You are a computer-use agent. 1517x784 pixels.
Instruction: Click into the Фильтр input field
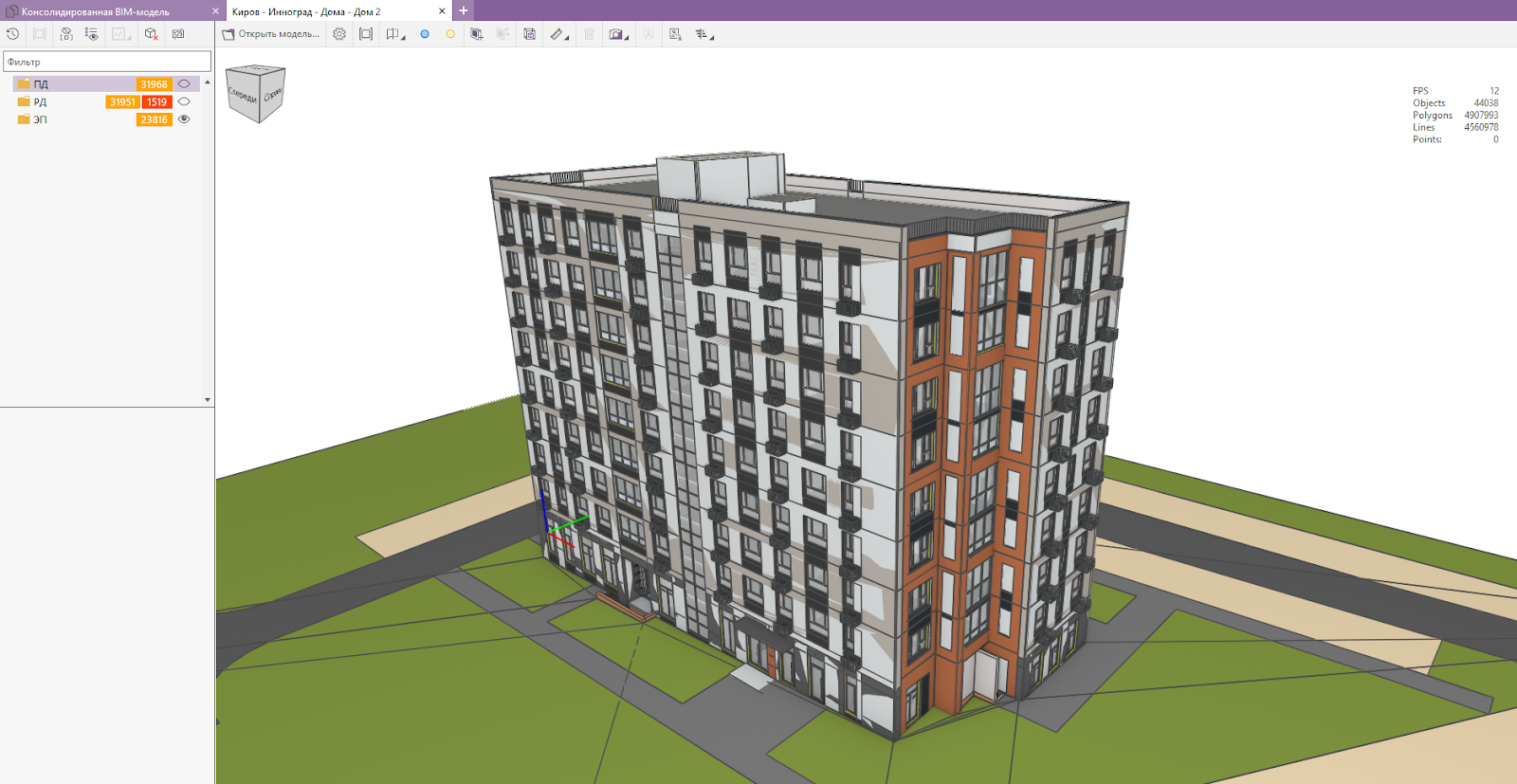106,62
